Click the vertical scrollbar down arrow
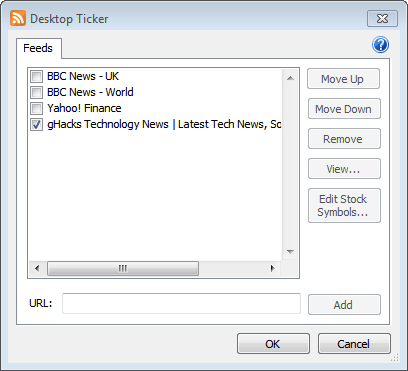 coord(290,252)
